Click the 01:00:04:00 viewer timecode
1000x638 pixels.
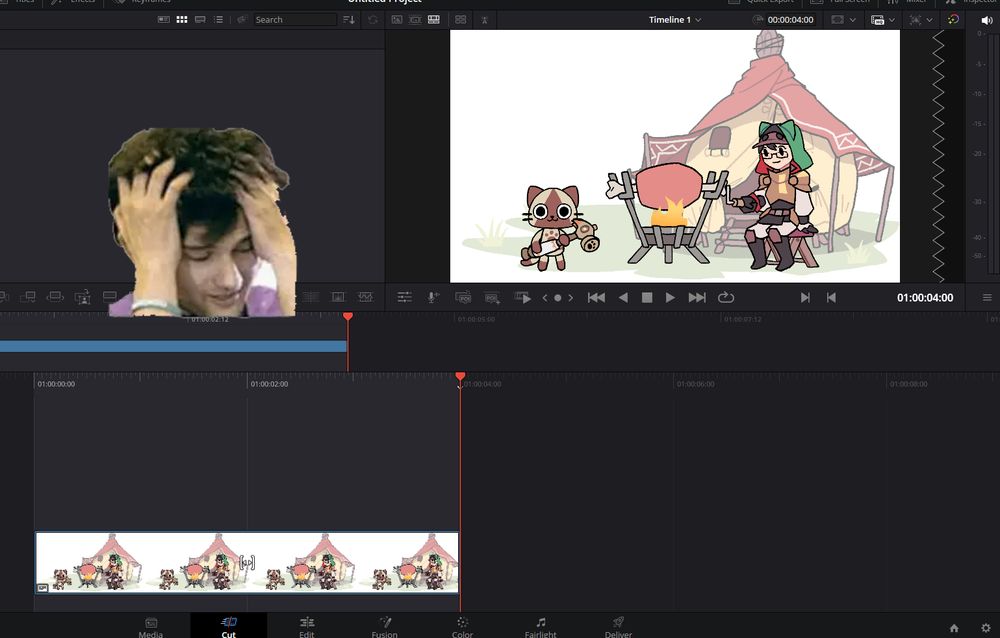pyautogui.click(x=925, y=297)
